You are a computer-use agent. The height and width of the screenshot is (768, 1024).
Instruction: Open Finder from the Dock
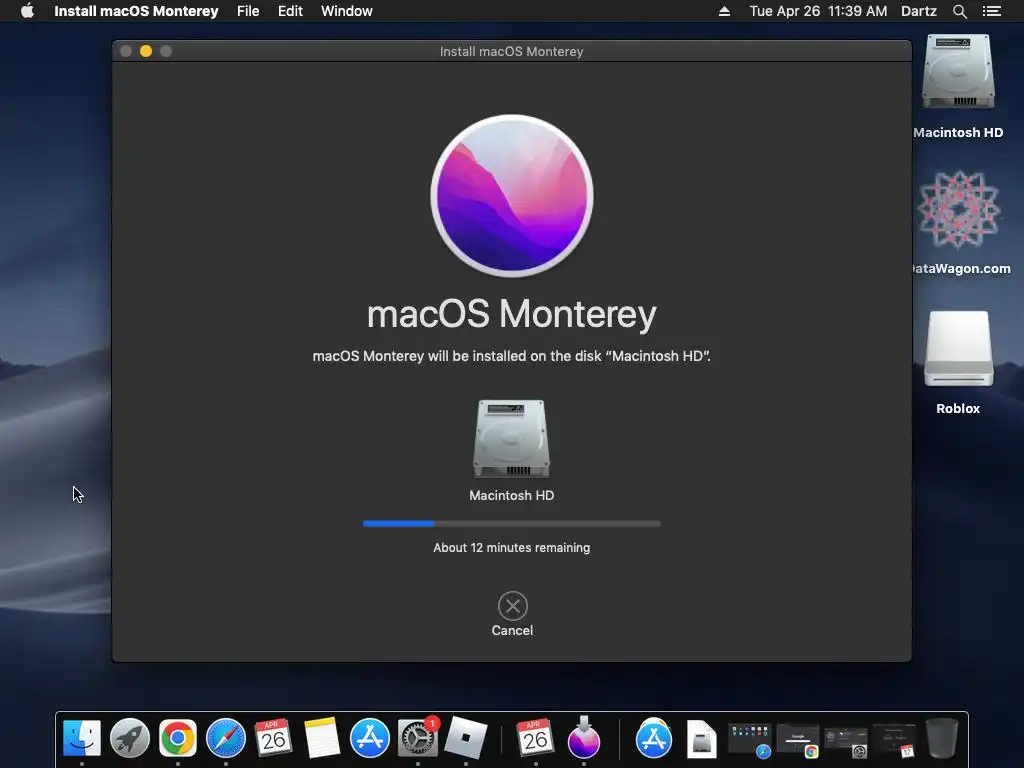82,739
